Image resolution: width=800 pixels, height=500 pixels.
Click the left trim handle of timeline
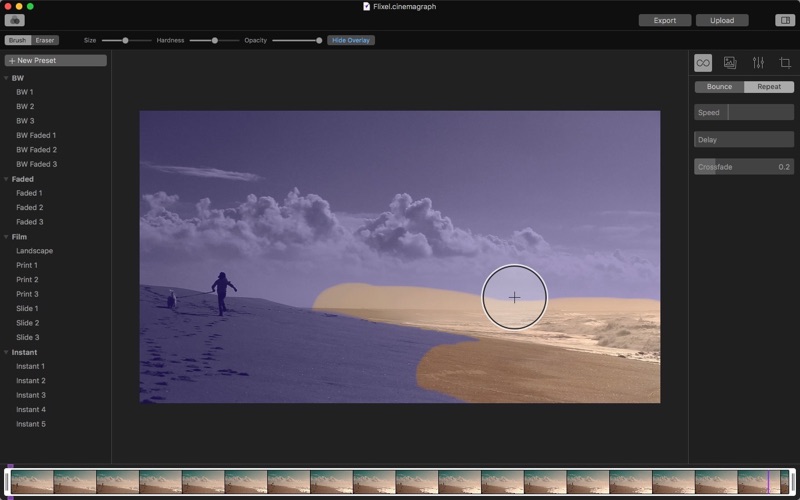coord(8,482)
